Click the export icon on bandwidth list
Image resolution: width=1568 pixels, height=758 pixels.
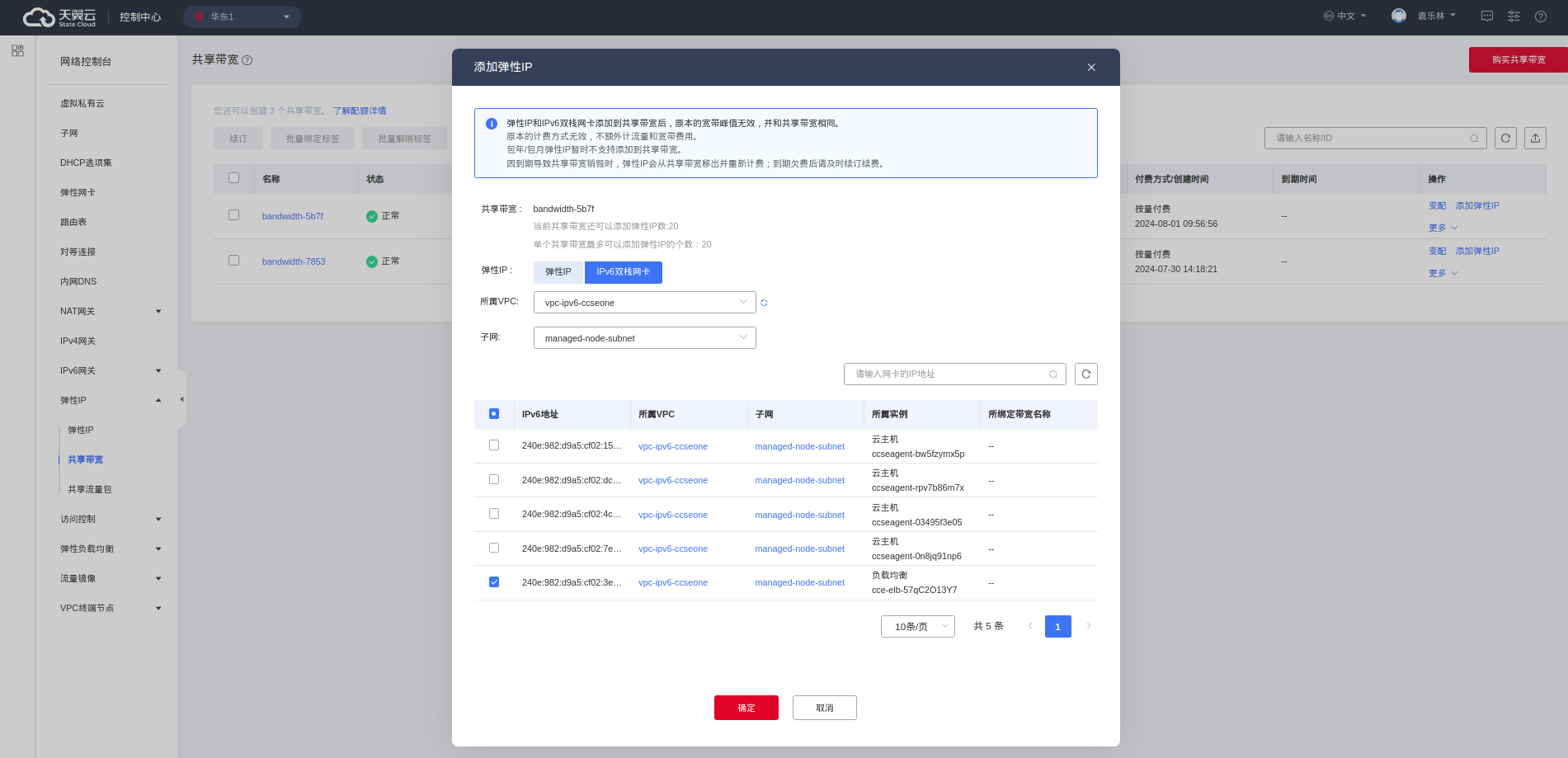click(x=1535, y=139)
